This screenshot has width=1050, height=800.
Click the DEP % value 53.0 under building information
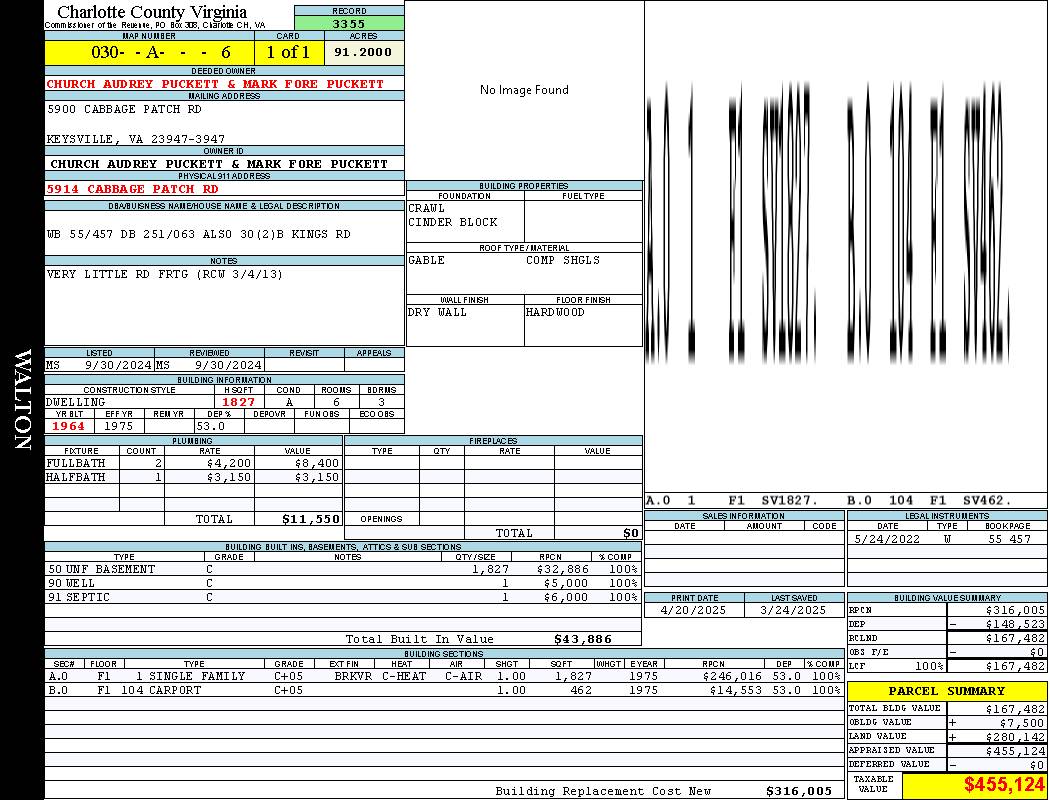point(211,426)
